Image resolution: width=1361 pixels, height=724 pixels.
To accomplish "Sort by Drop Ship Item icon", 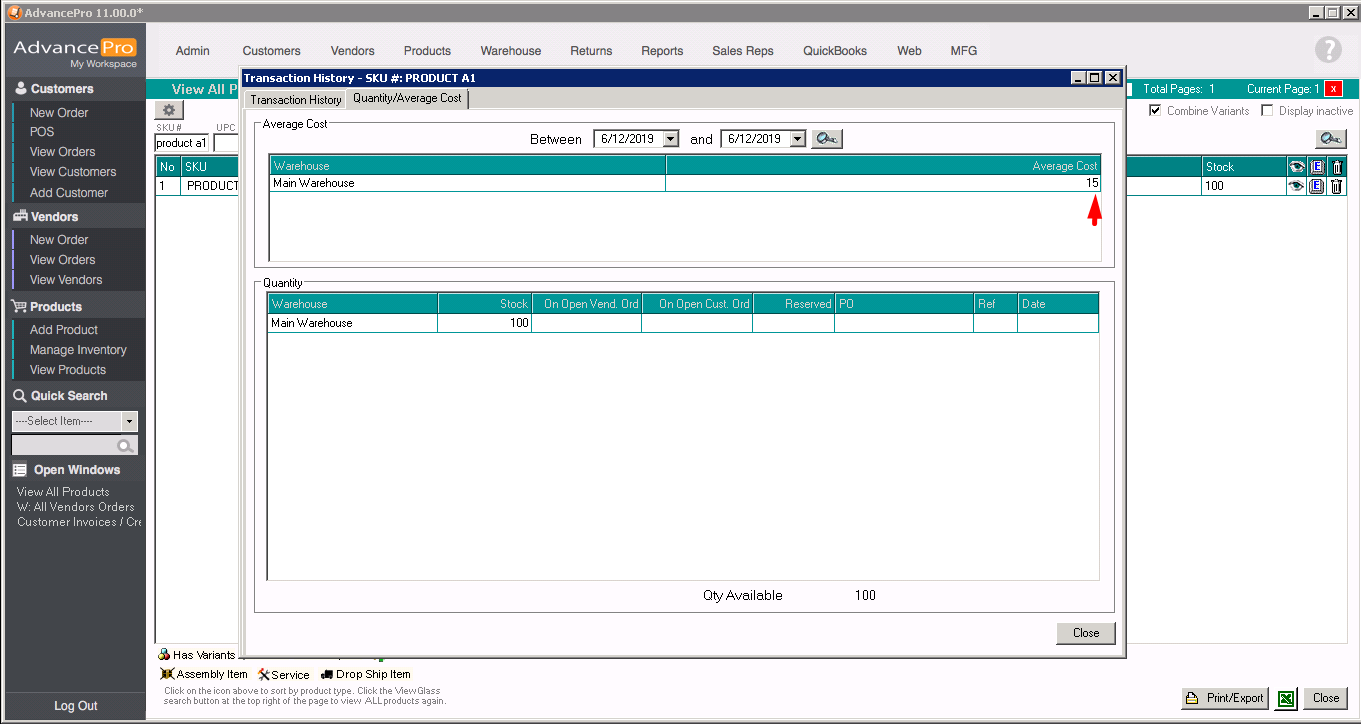I will (x=327, y=675).
